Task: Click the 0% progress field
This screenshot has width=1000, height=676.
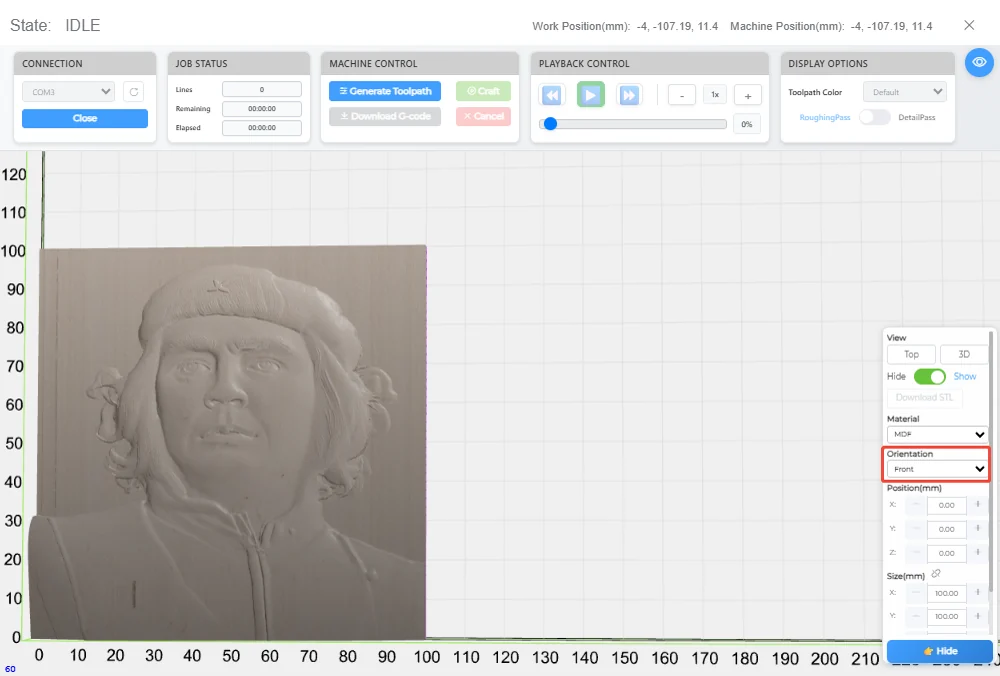Action: click(747, 124)
